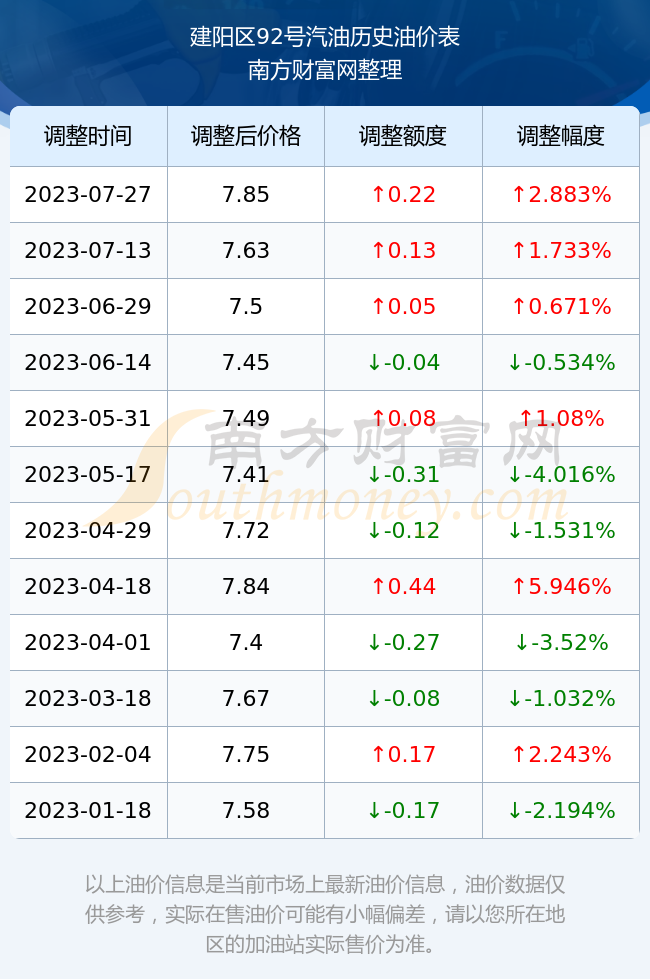Click the 调整时间 column header
The width and height of the screenshot is (650, 980).
[x=88, y=136]
